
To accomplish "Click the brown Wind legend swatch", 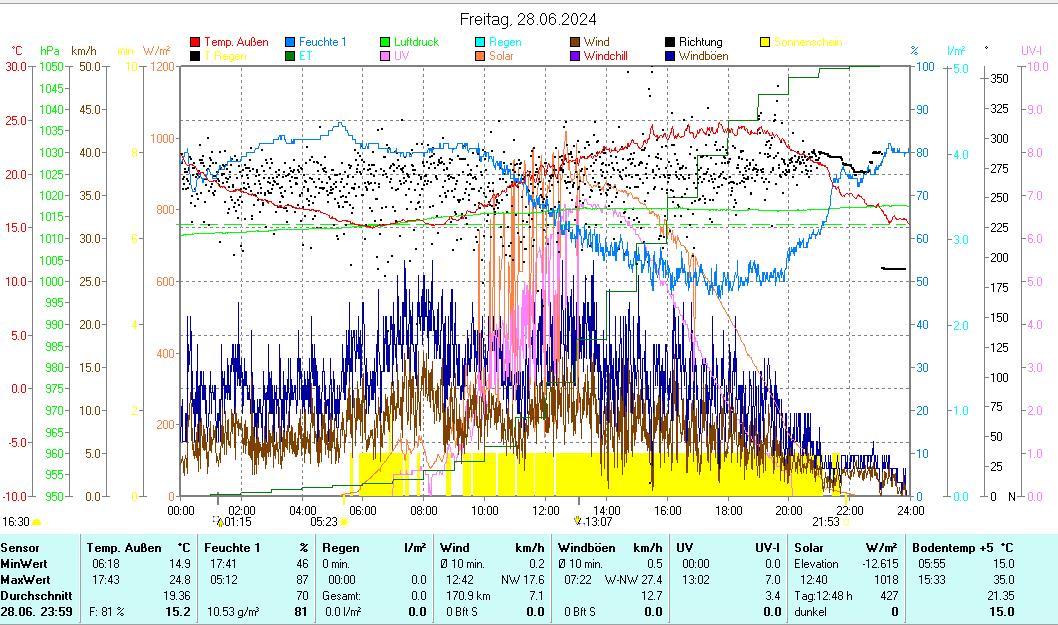I will pyautogui.click(x=575, y=42).
